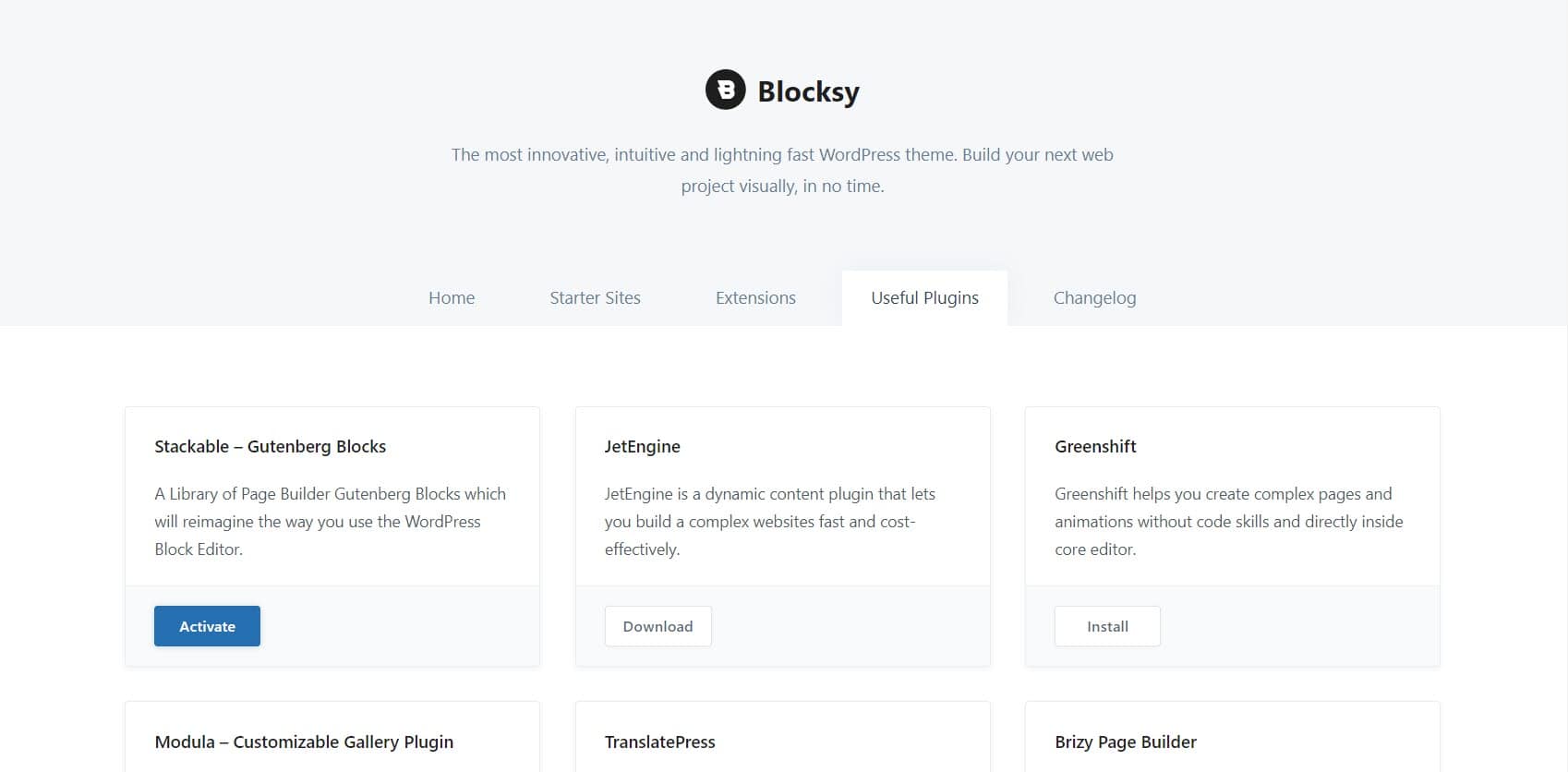Open the Extensions tab
Viewport: 1568px width, 772px height.
click(754, 297)
